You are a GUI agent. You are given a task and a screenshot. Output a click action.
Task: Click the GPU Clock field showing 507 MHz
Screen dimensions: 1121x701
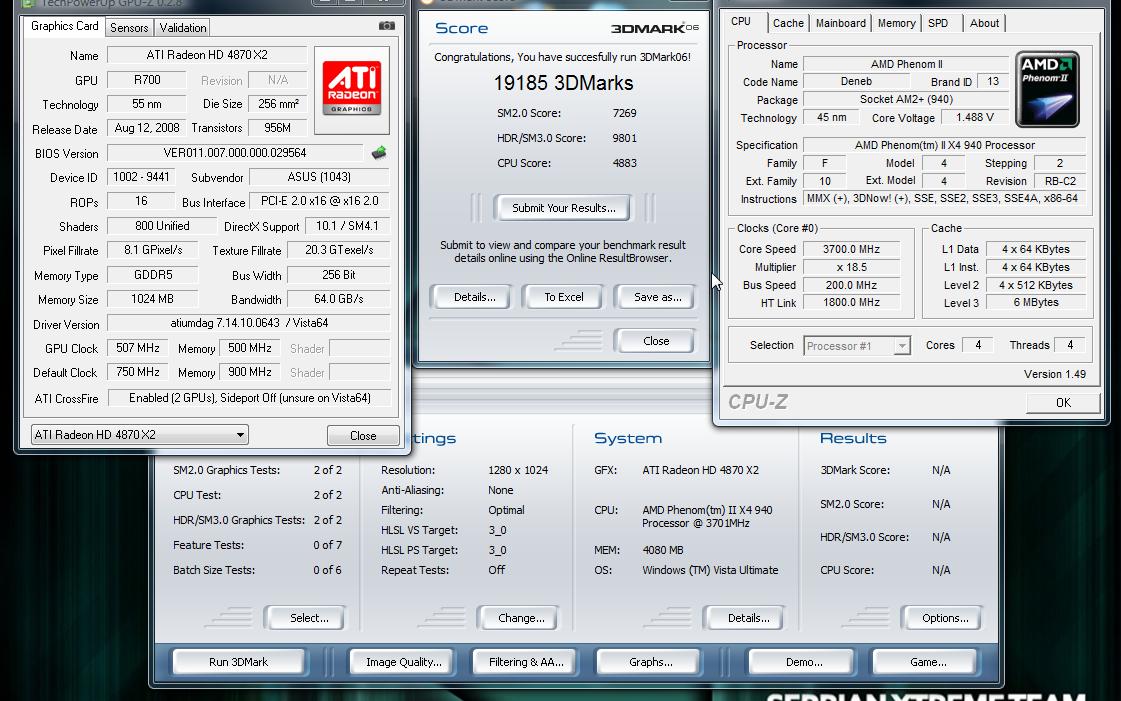138,348
